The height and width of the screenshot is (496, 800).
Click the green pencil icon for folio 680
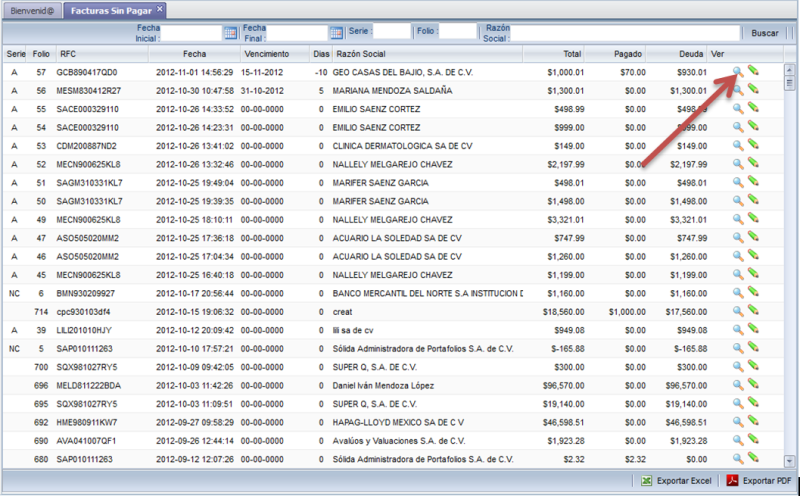[x=753, y=459]
